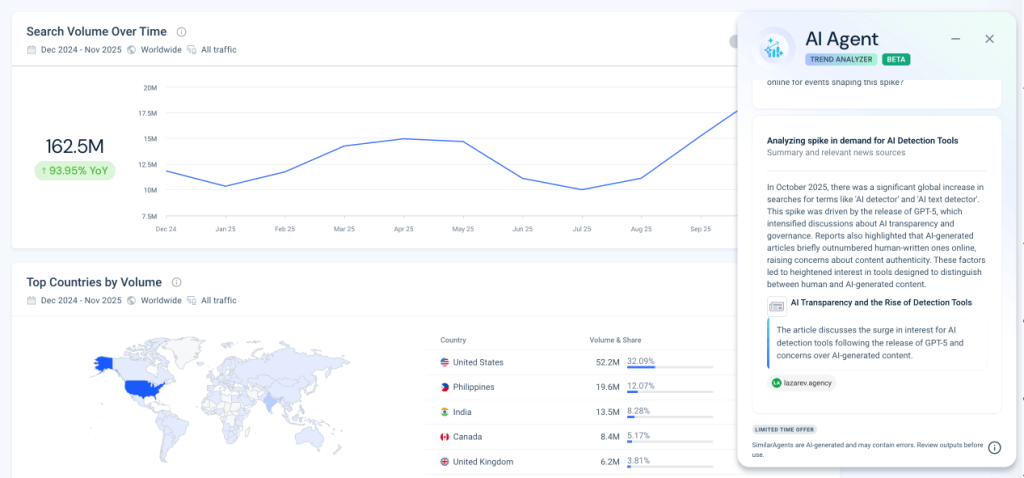Click the All traffic device icon under Search Volume
The height and width of the screenshot is (478, 1024).
(x=191, y=50)
